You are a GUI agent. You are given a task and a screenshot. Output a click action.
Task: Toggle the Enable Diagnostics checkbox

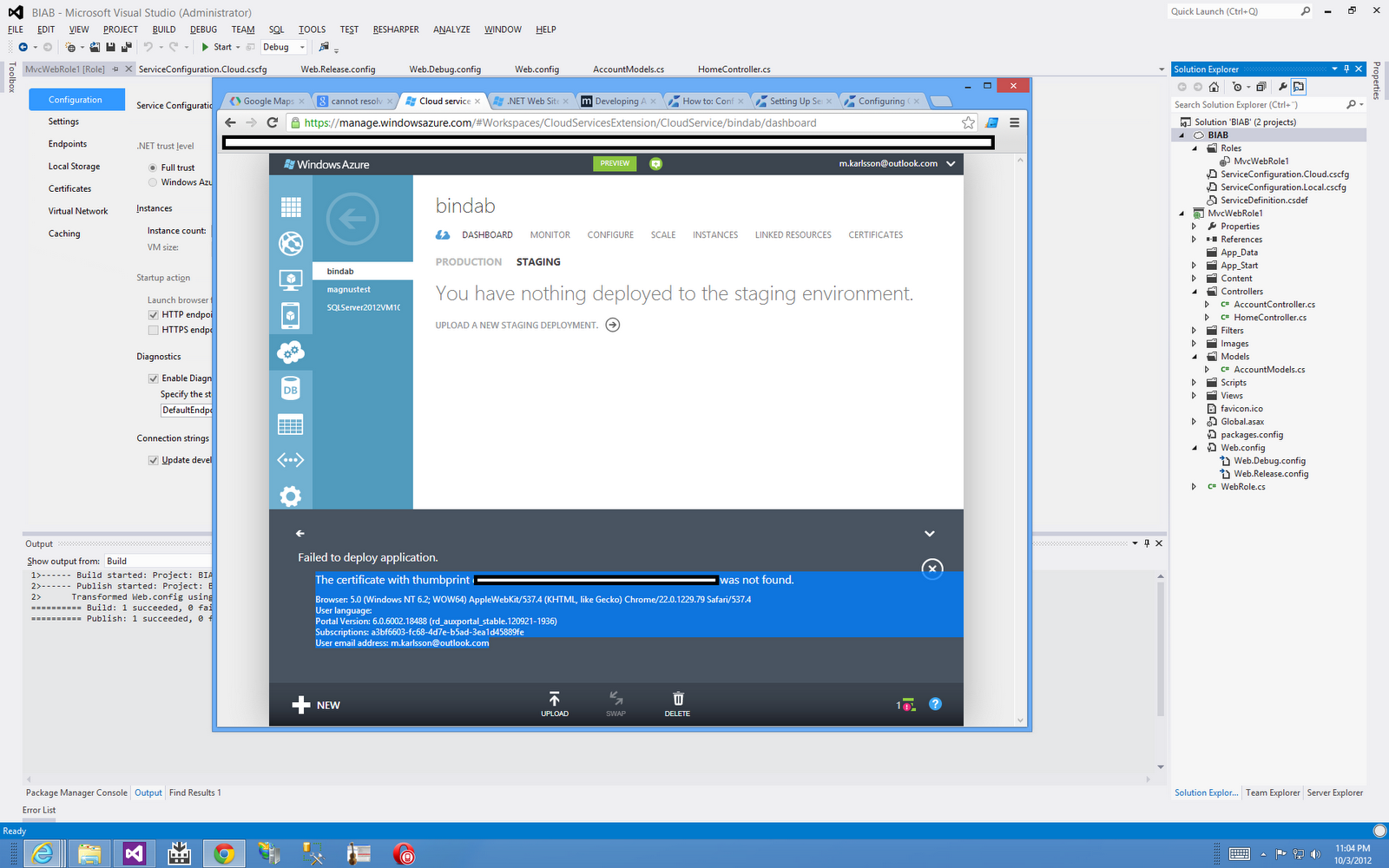[153, 378]
